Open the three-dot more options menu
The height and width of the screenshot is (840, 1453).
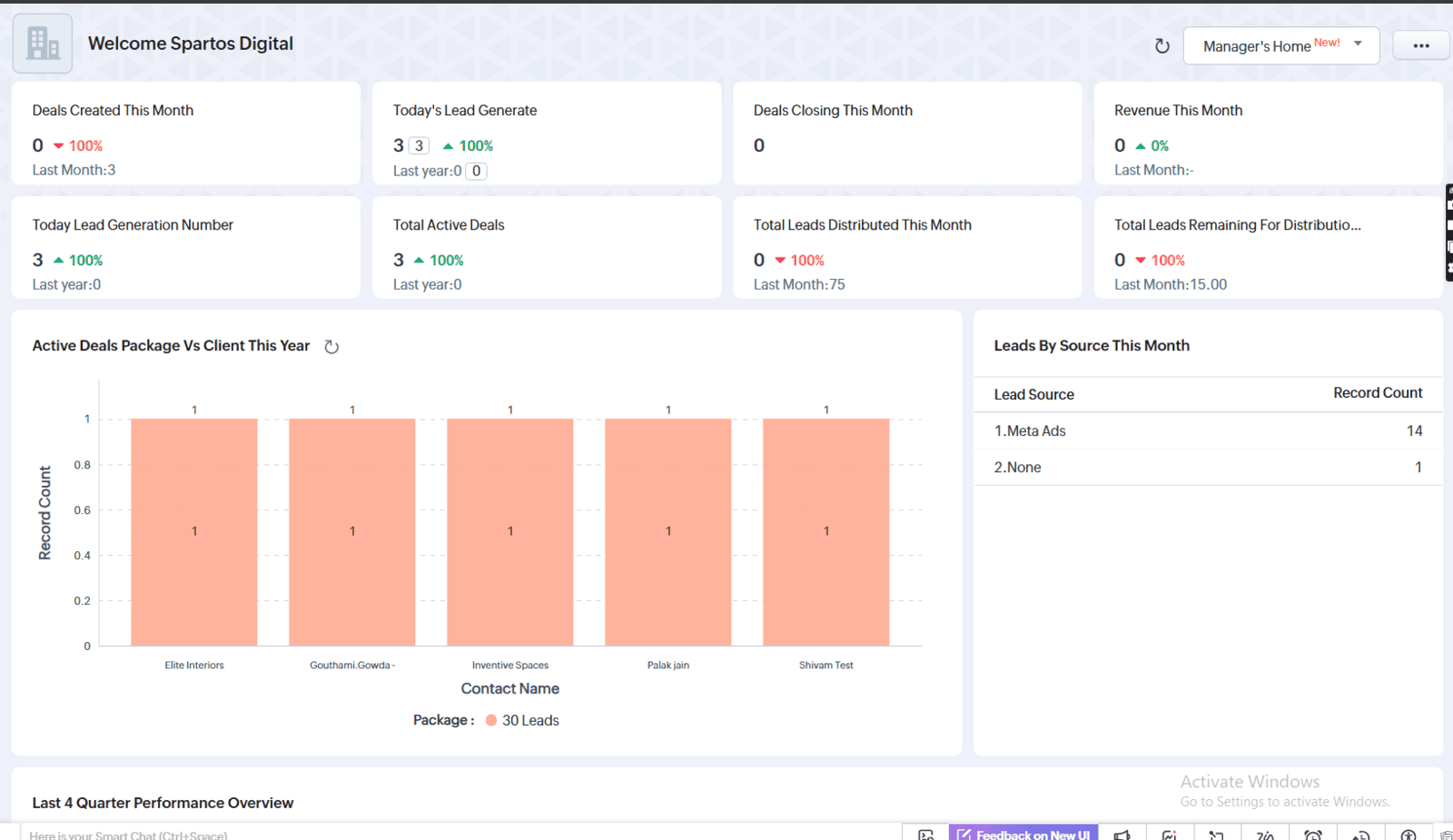(1420, 46)
